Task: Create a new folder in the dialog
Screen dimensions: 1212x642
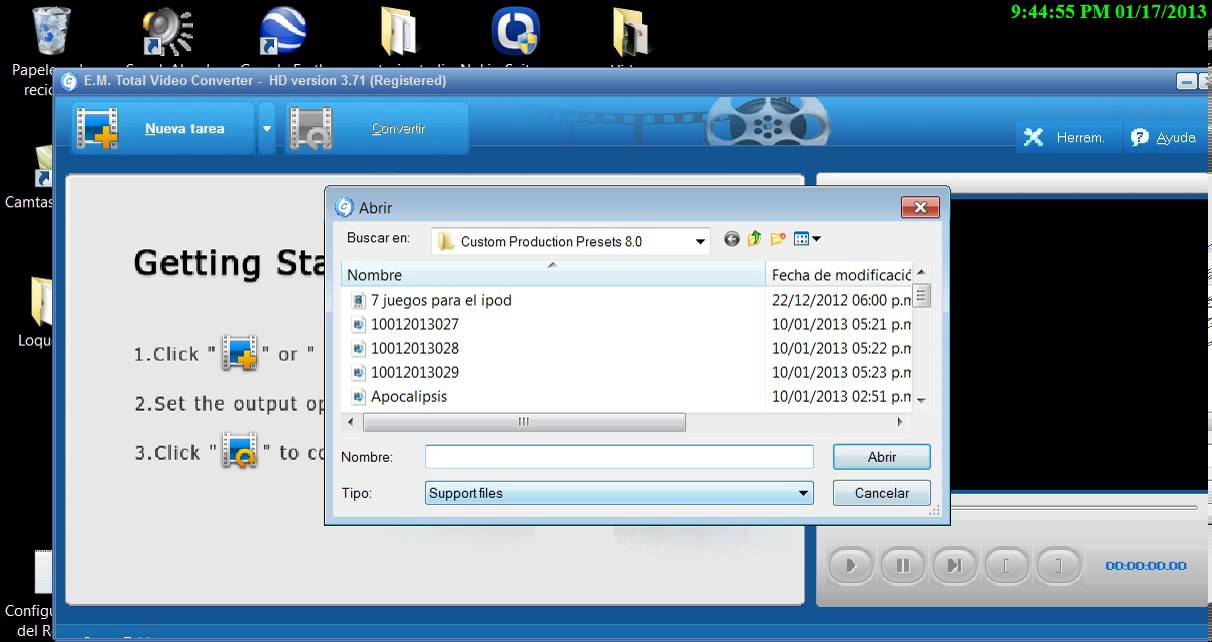Action: [x=778, y=239]
